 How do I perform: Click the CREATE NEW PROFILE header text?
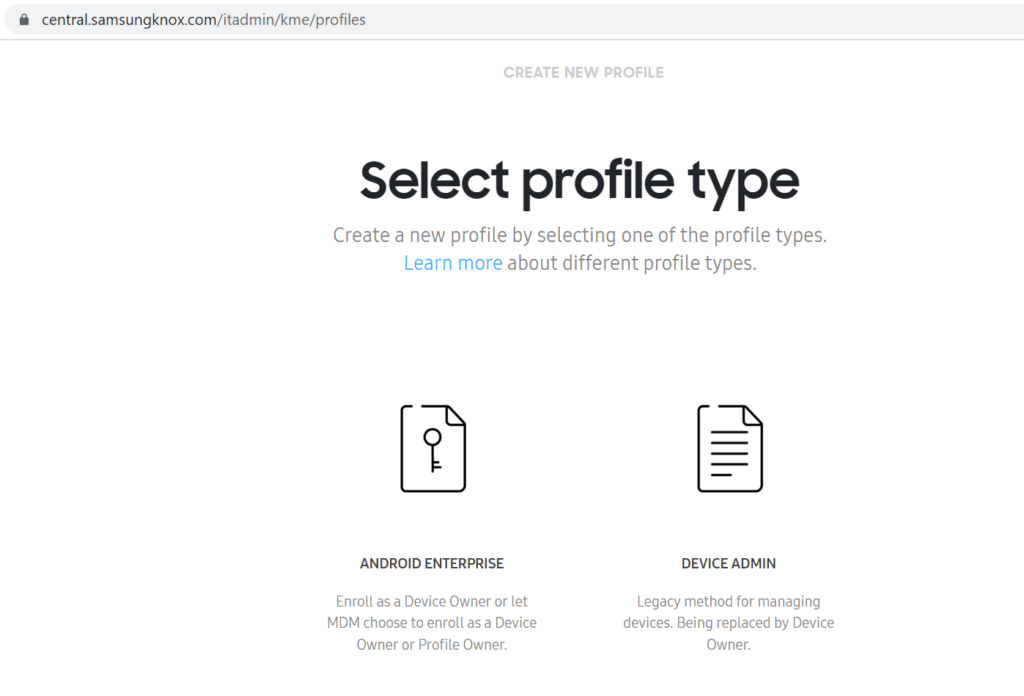(x=583, y=72)
